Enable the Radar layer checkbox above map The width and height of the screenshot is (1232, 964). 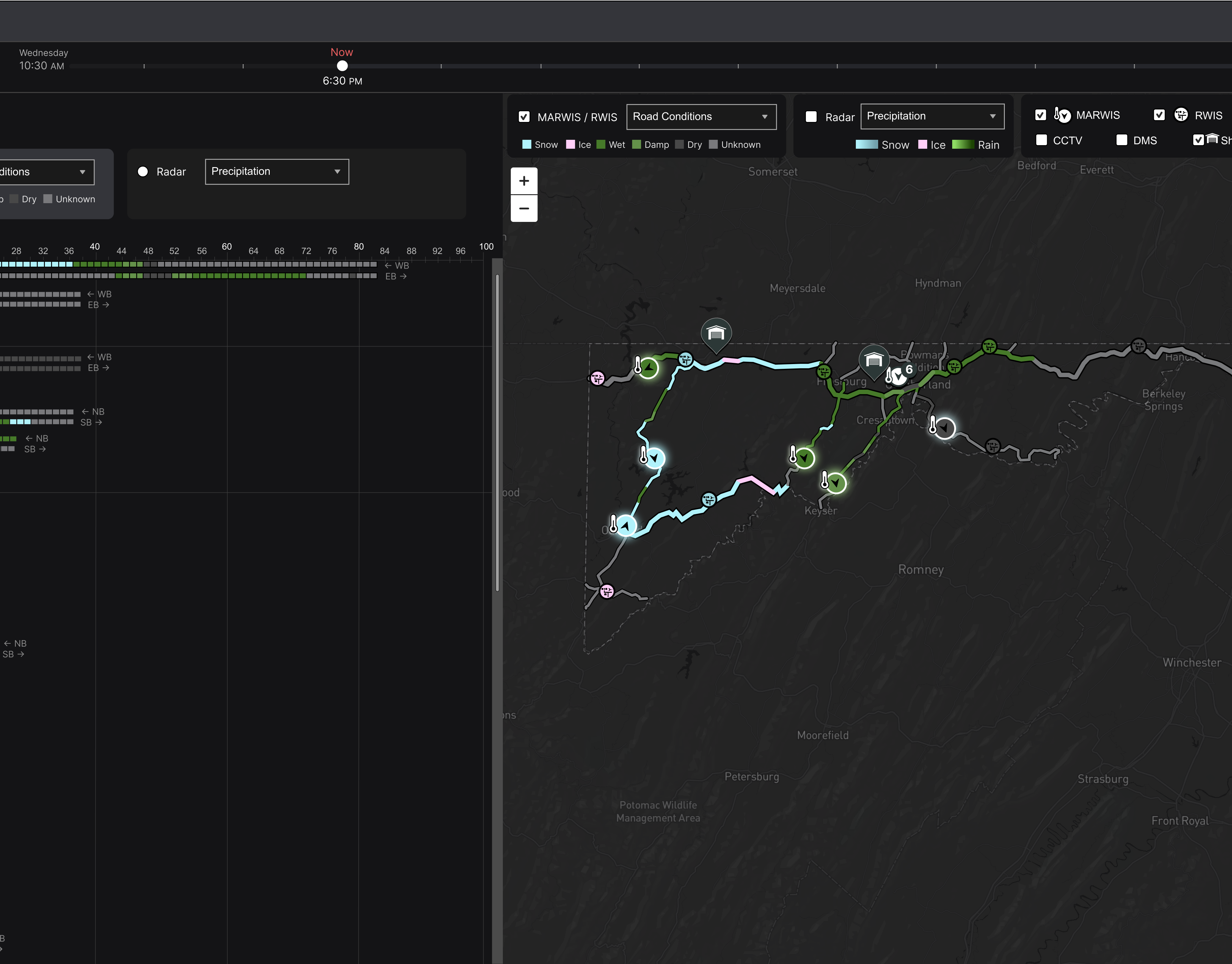tap(811, 117)
